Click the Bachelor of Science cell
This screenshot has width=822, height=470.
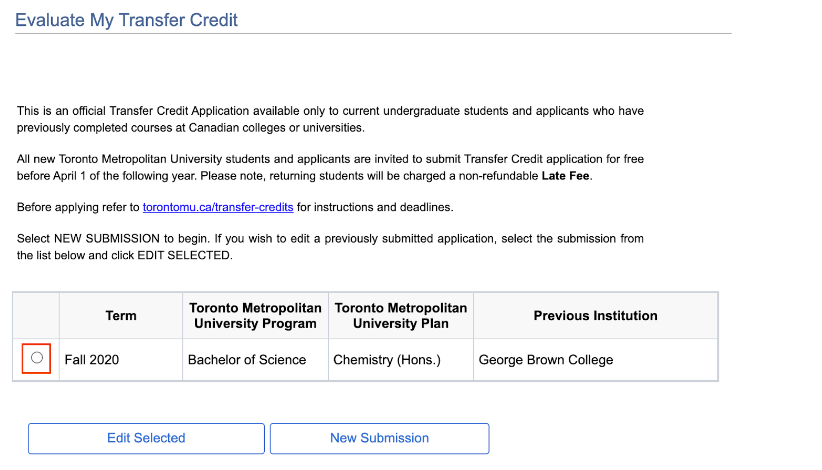click(247, 360)
